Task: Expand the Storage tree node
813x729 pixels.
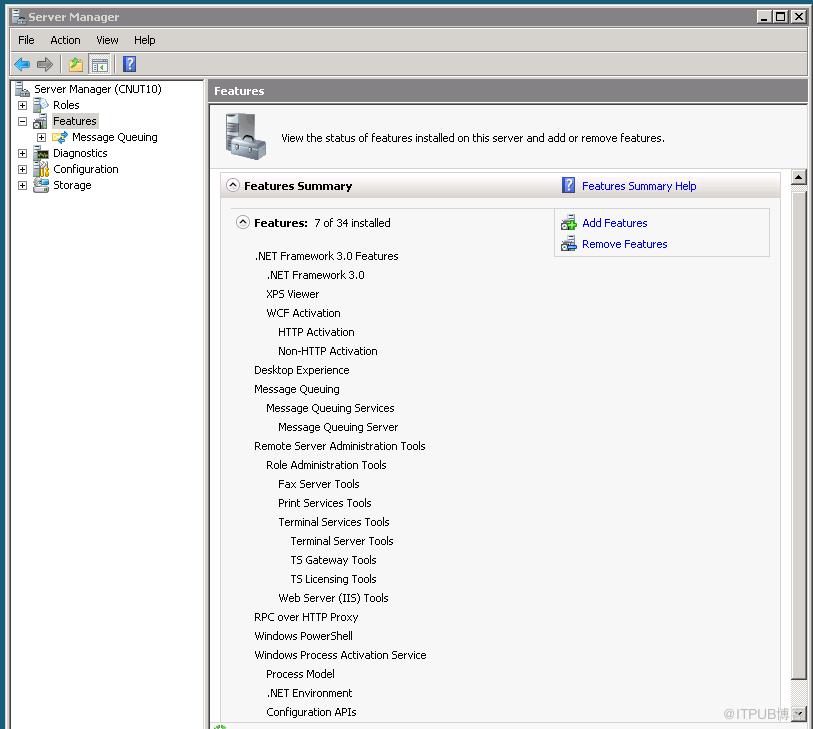Action: 22,185
